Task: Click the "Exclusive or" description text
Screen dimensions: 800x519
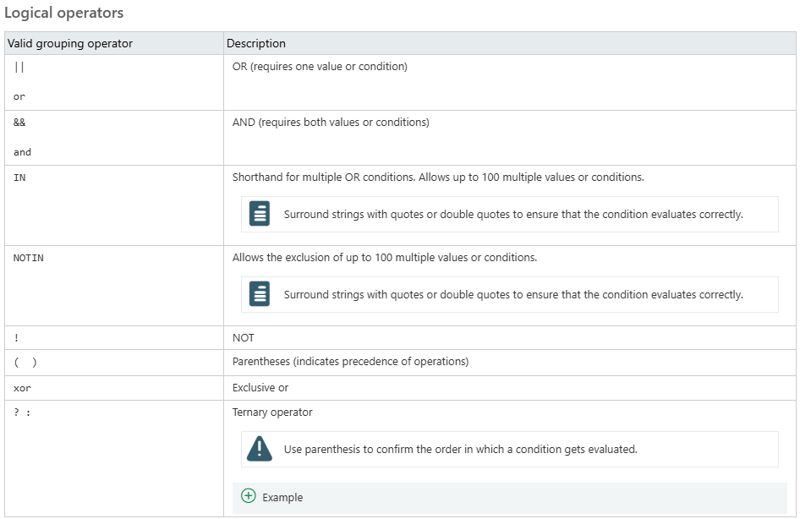Action: (260, 387)
